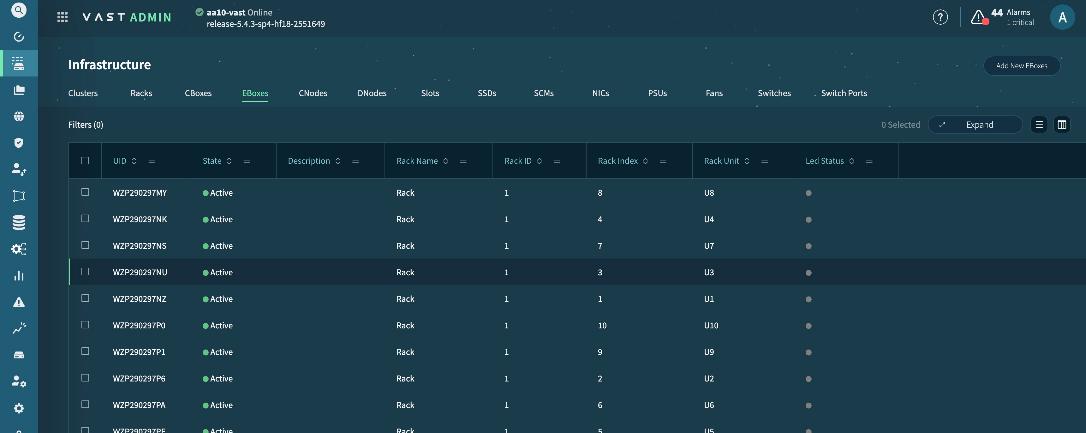Check the box for WZP290297NS

(85, 245)
